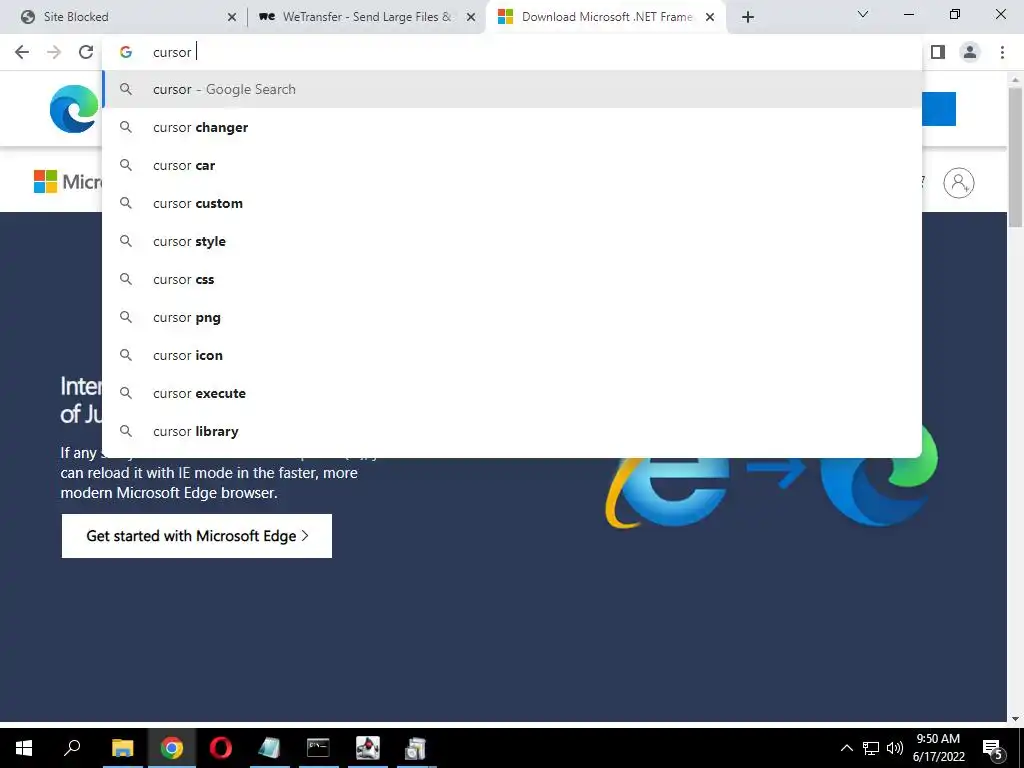Select the 'cursor png' suggestion
1024x768 pixels.
[x=512, y=317]
